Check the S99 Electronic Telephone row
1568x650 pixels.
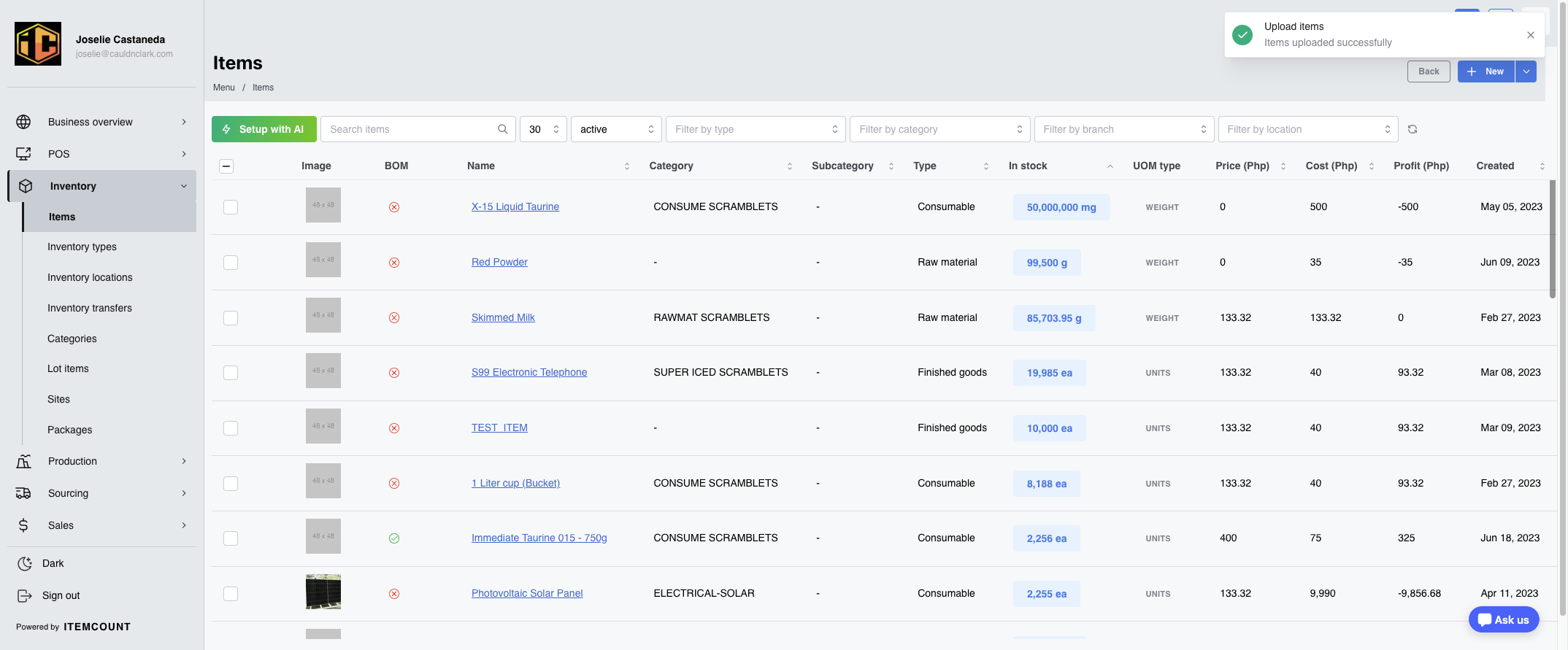(231, 373)
